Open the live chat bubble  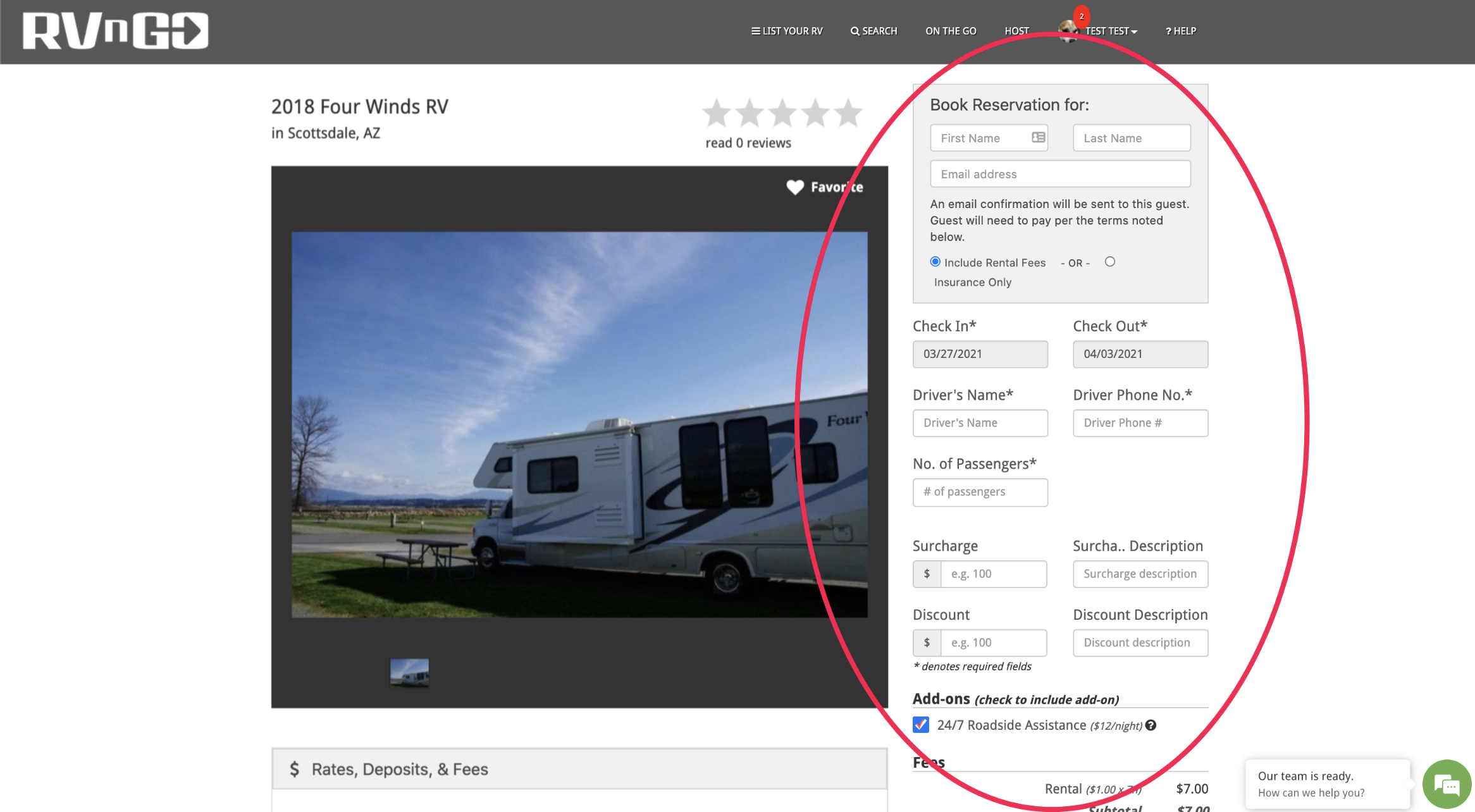[1447, 784]
